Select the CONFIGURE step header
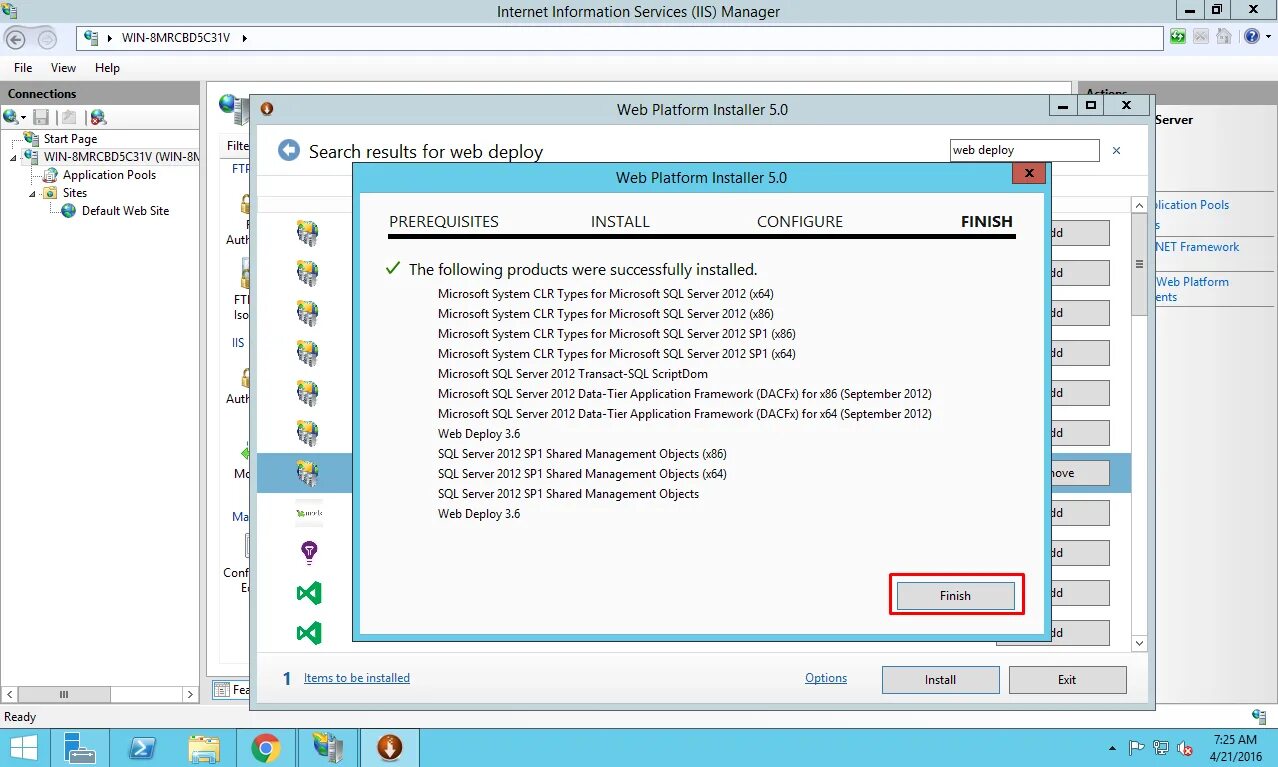Viewport: 1278px width, 767px height. [800, 222]
